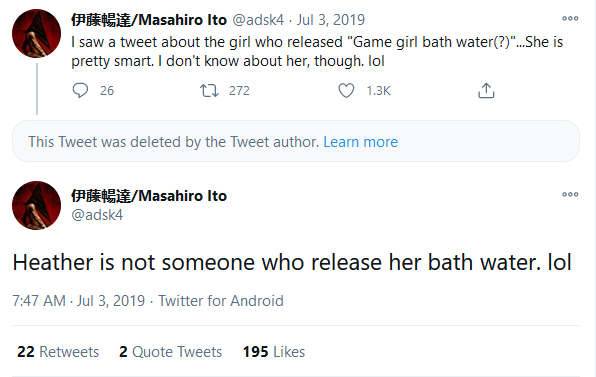Open more options on the top tweet
Screen dimensions: 596x377
(570, 18)
